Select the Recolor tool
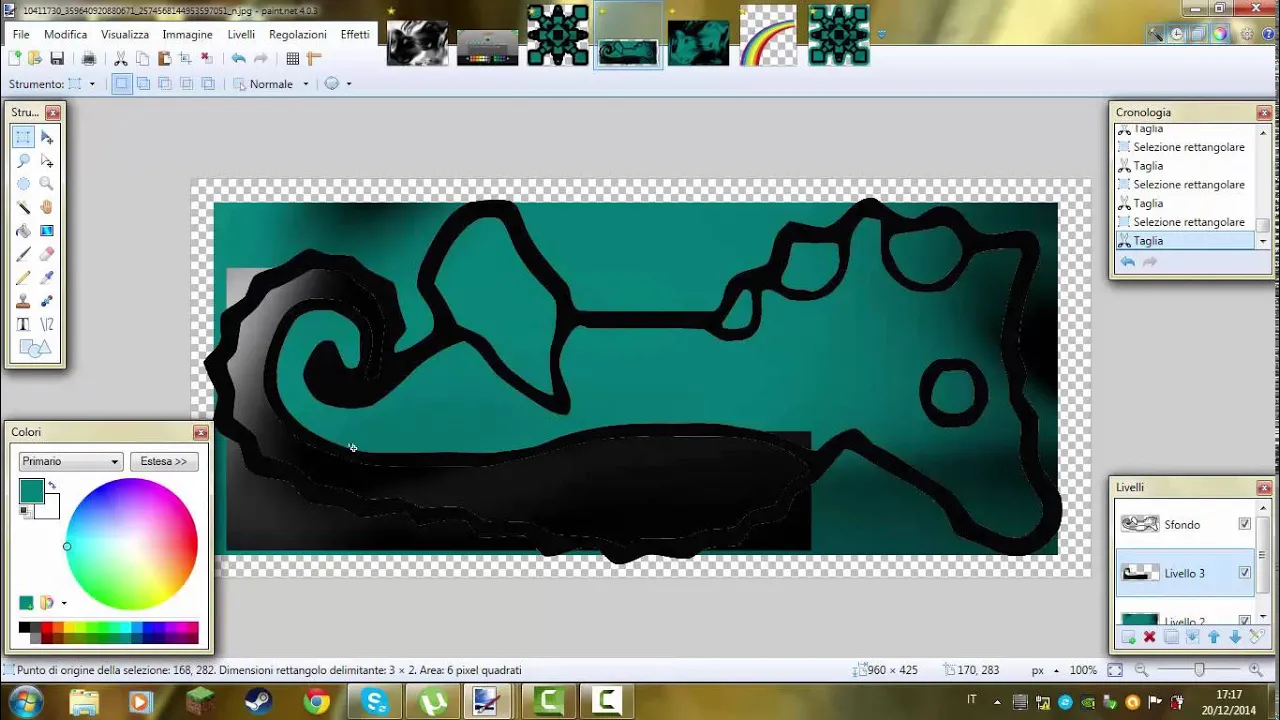The image size is (1280, 720). pos(46,301)
